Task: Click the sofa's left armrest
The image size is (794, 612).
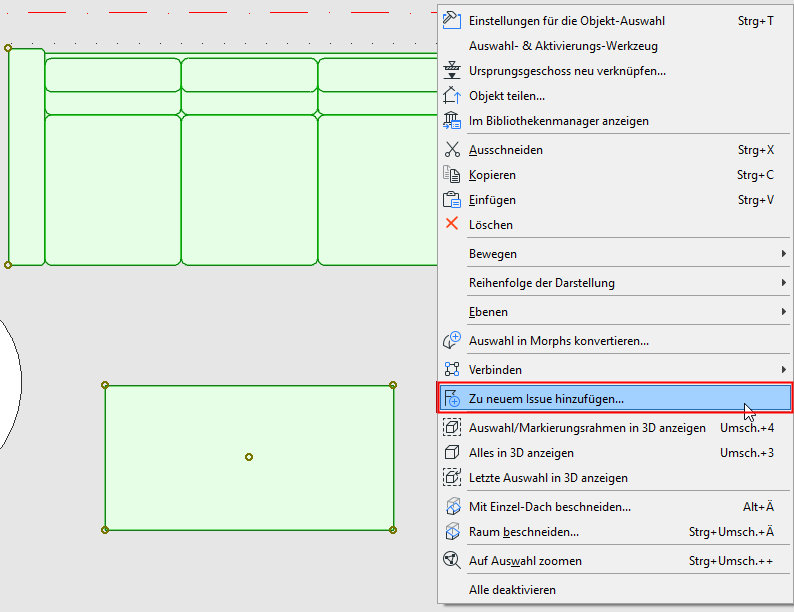Action: [x=26, y=157]
